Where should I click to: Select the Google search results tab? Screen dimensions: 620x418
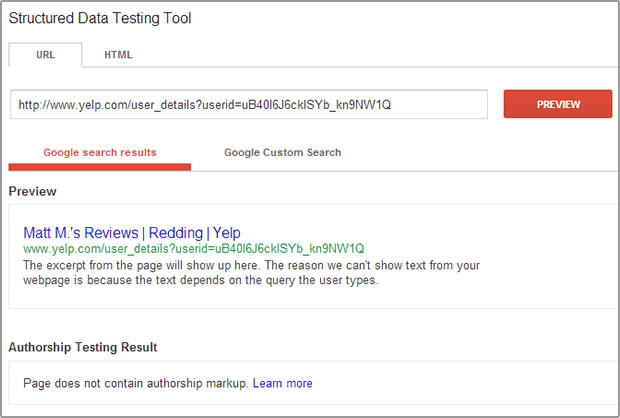(100, 153)
